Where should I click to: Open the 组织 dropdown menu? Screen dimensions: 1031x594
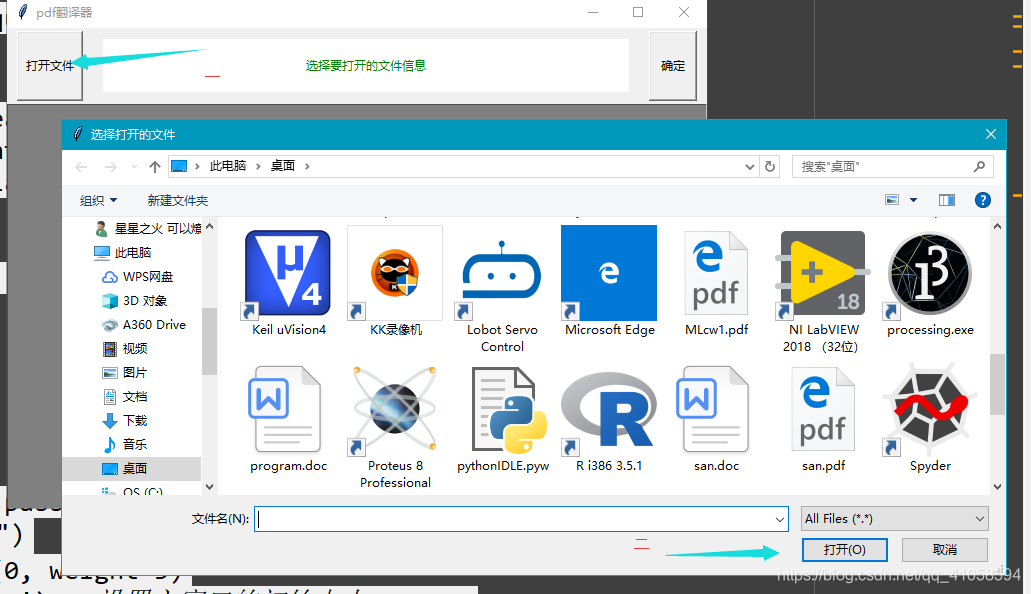[x=98, y=201]
